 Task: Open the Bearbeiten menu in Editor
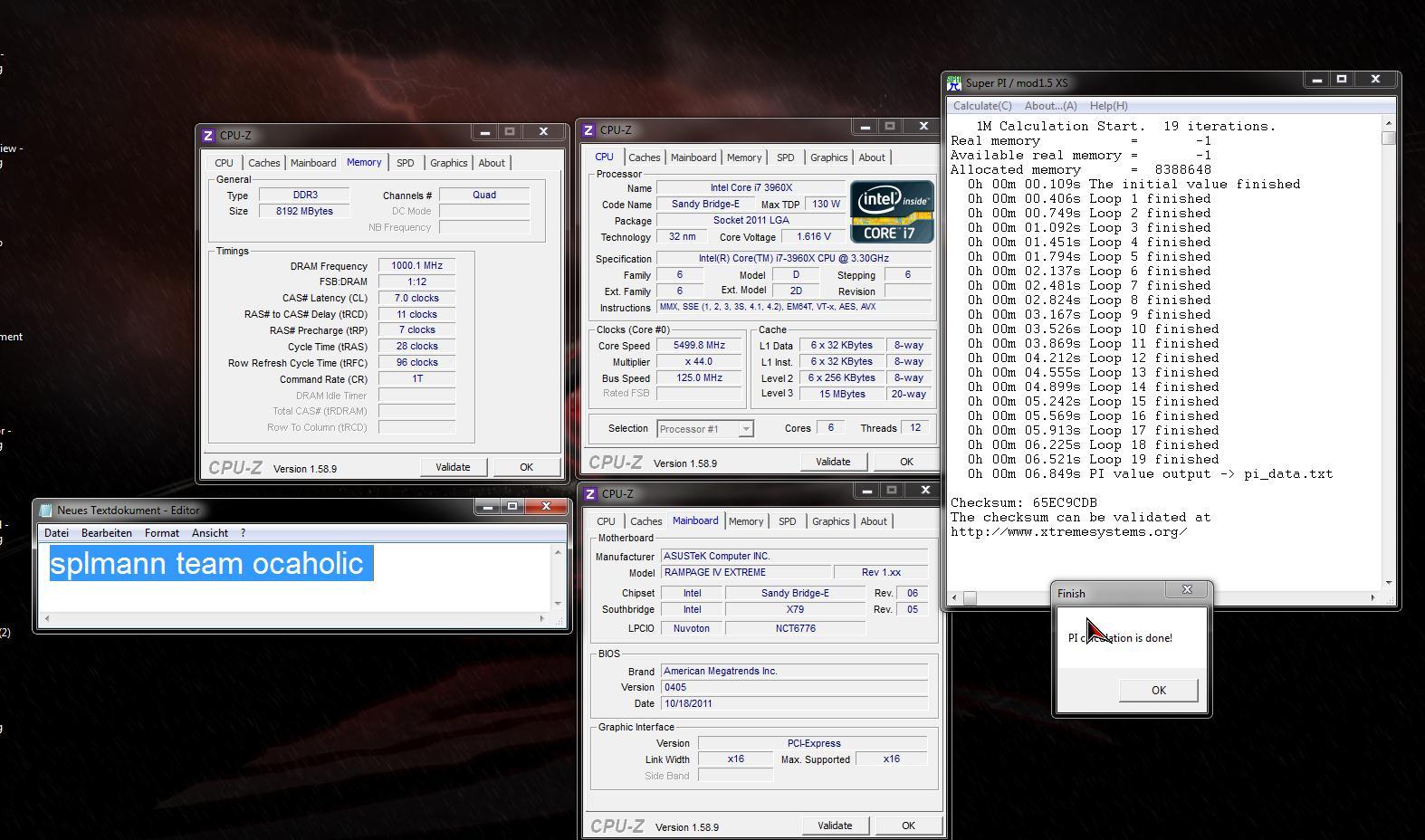[106, 533]
